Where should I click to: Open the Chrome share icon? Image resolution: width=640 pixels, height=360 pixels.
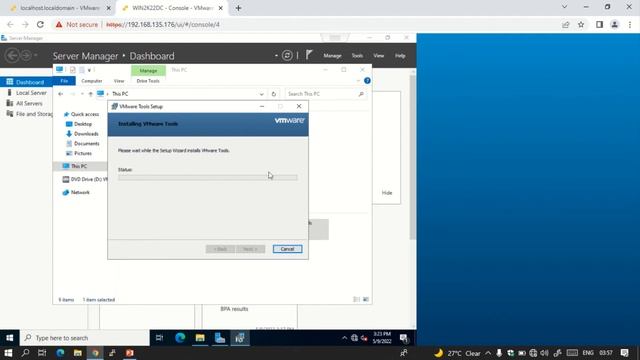point(566,24)
